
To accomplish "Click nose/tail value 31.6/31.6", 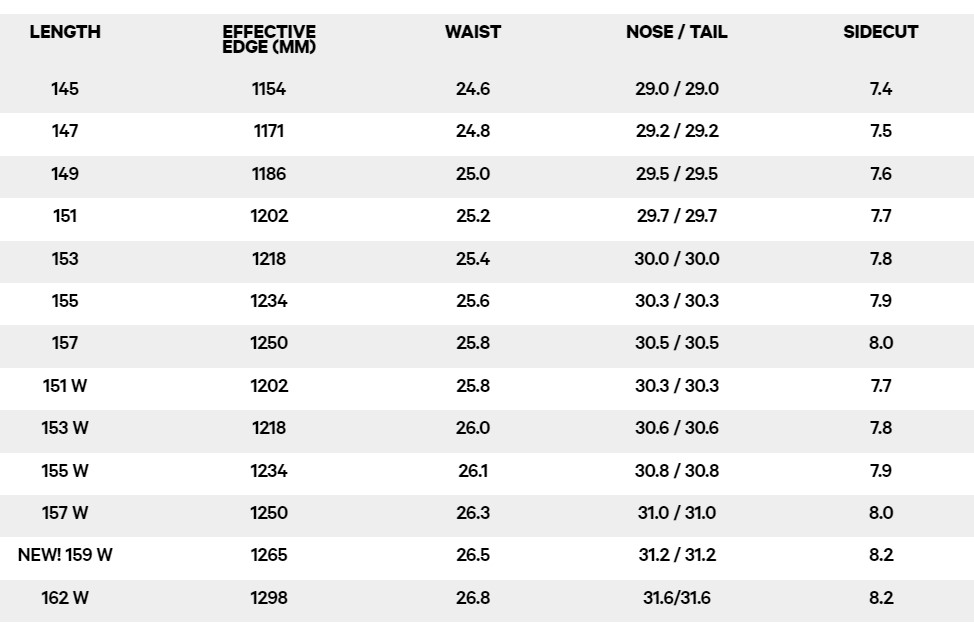I will coord(676,598).
